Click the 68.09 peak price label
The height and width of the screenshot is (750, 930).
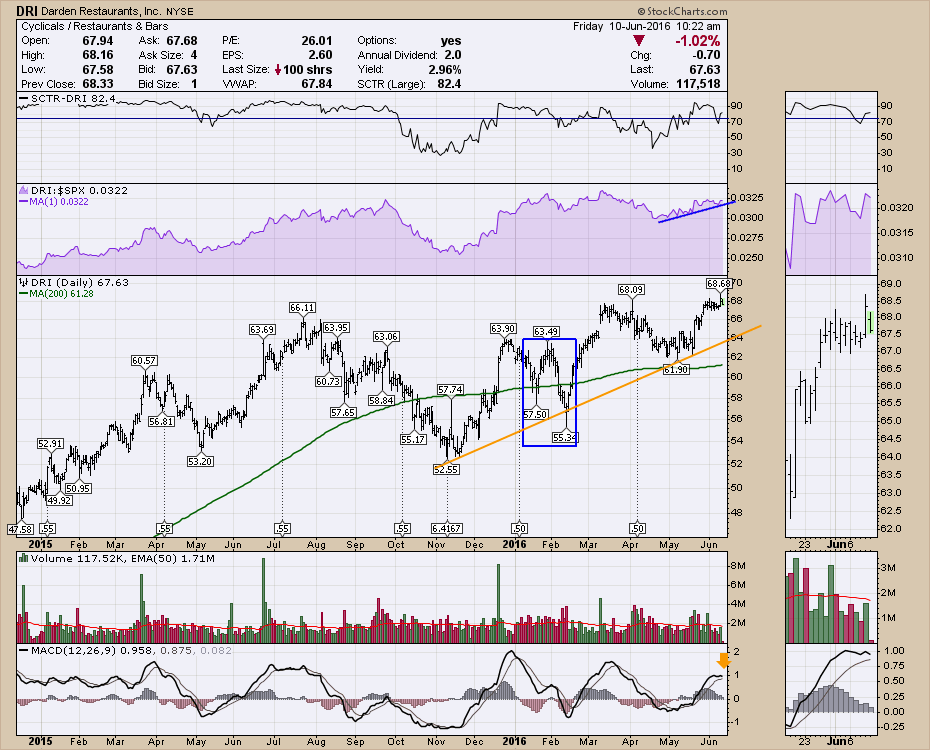631,290
